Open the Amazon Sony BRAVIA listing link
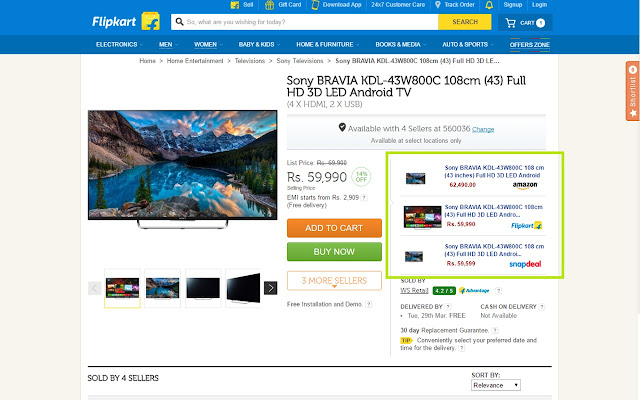 (494, 171)
